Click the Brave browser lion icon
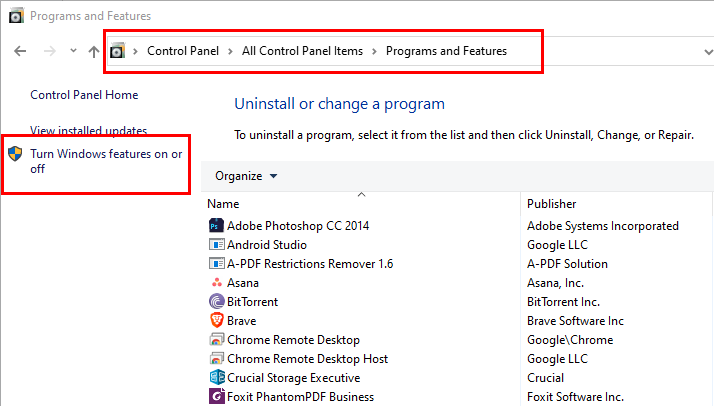Screen dimensions: 714x406 tap(216, 321)
